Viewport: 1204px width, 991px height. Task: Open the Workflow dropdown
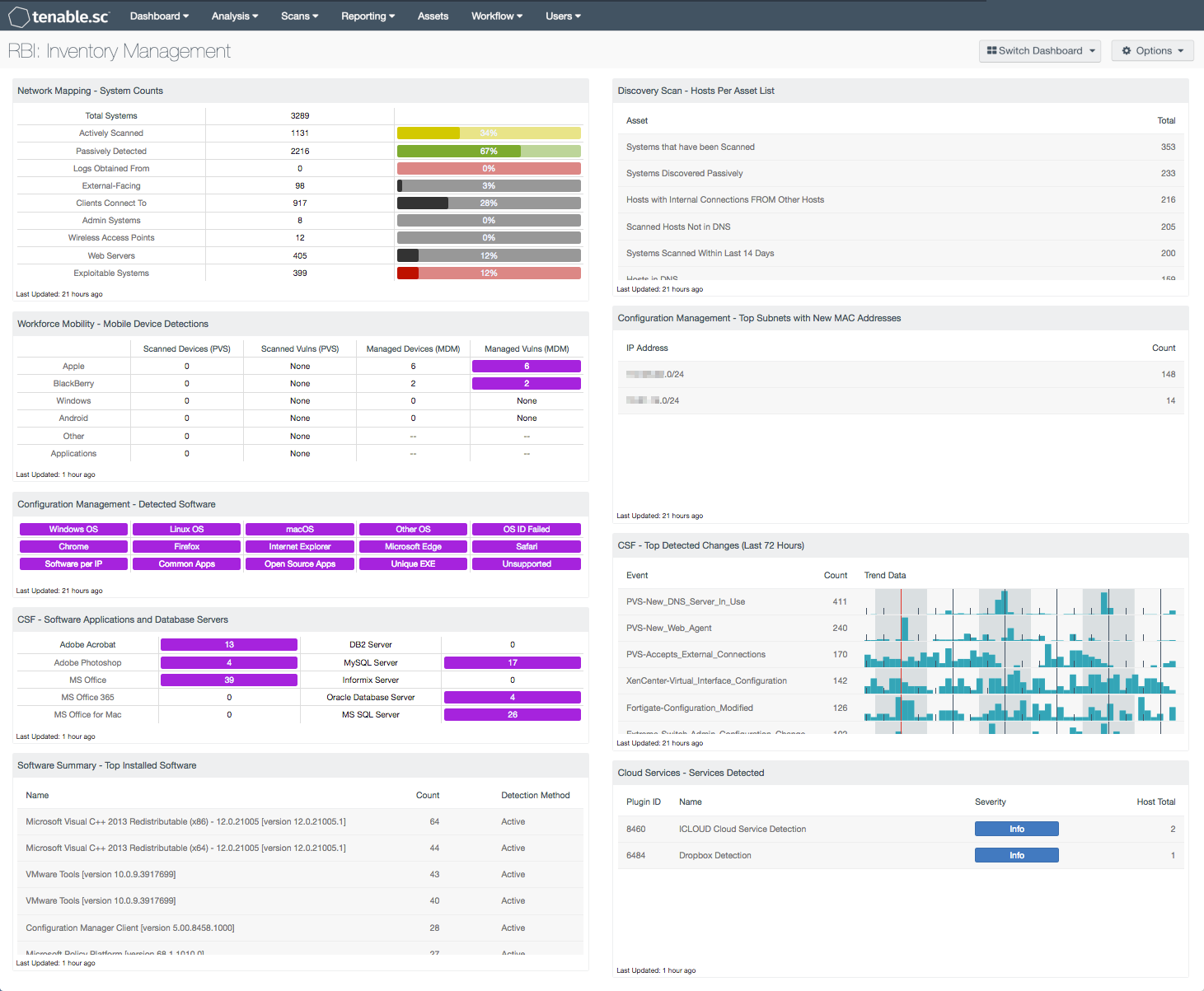click(497, 16)
